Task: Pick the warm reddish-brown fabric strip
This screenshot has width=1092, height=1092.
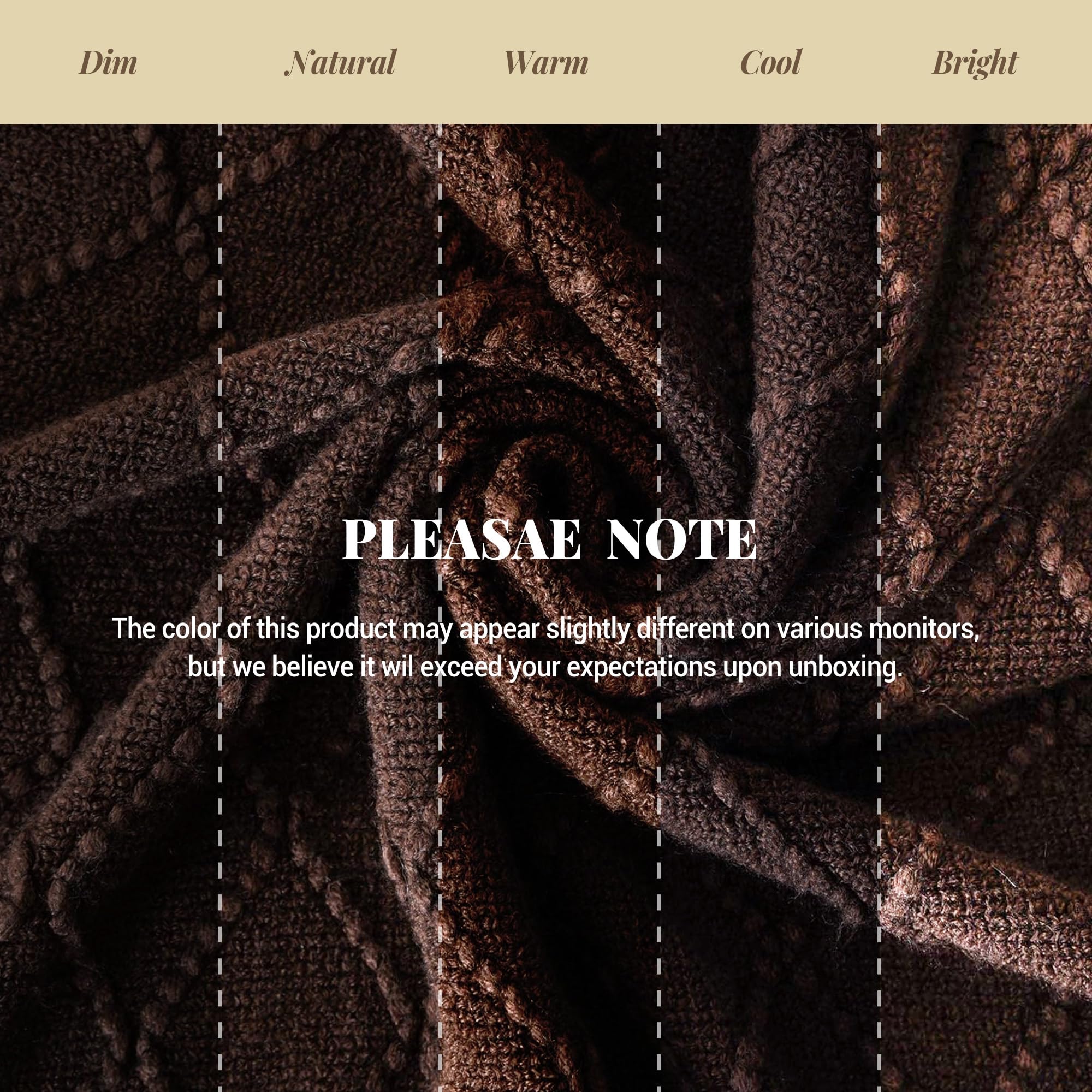Action: pos(549,608)
